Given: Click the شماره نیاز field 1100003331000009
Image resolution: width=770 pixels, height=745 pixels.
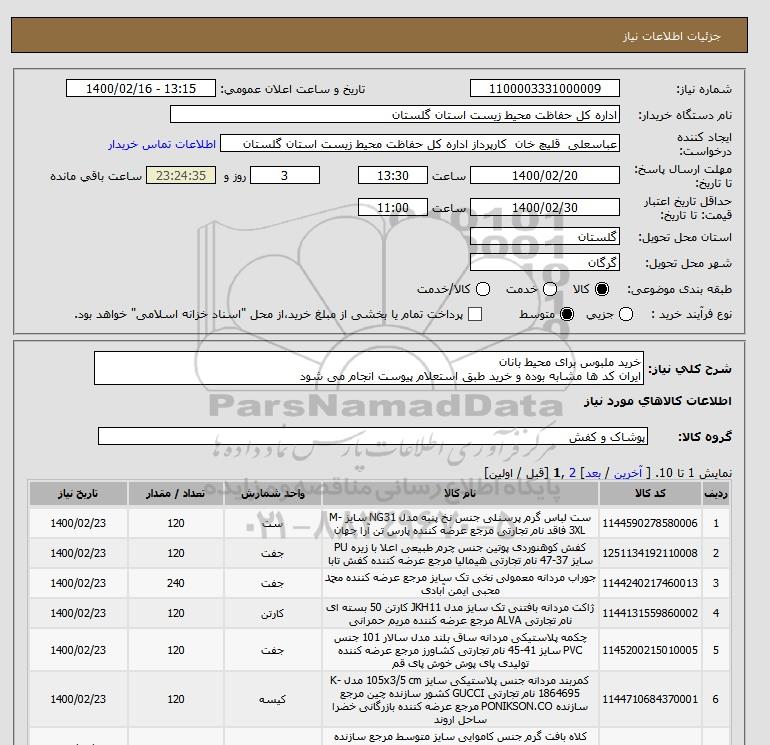Looking at the screenshot, I should pyautogui.click(x=545, y=88).
